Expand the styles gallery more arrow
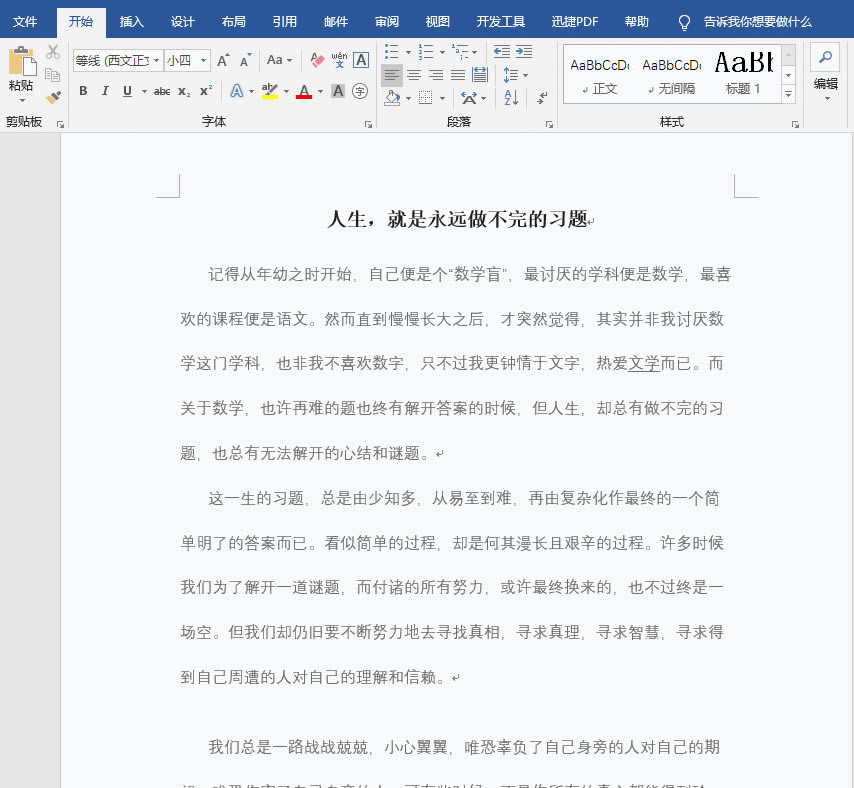This screenshot has height=788, width=854. [x=789, y=95]
